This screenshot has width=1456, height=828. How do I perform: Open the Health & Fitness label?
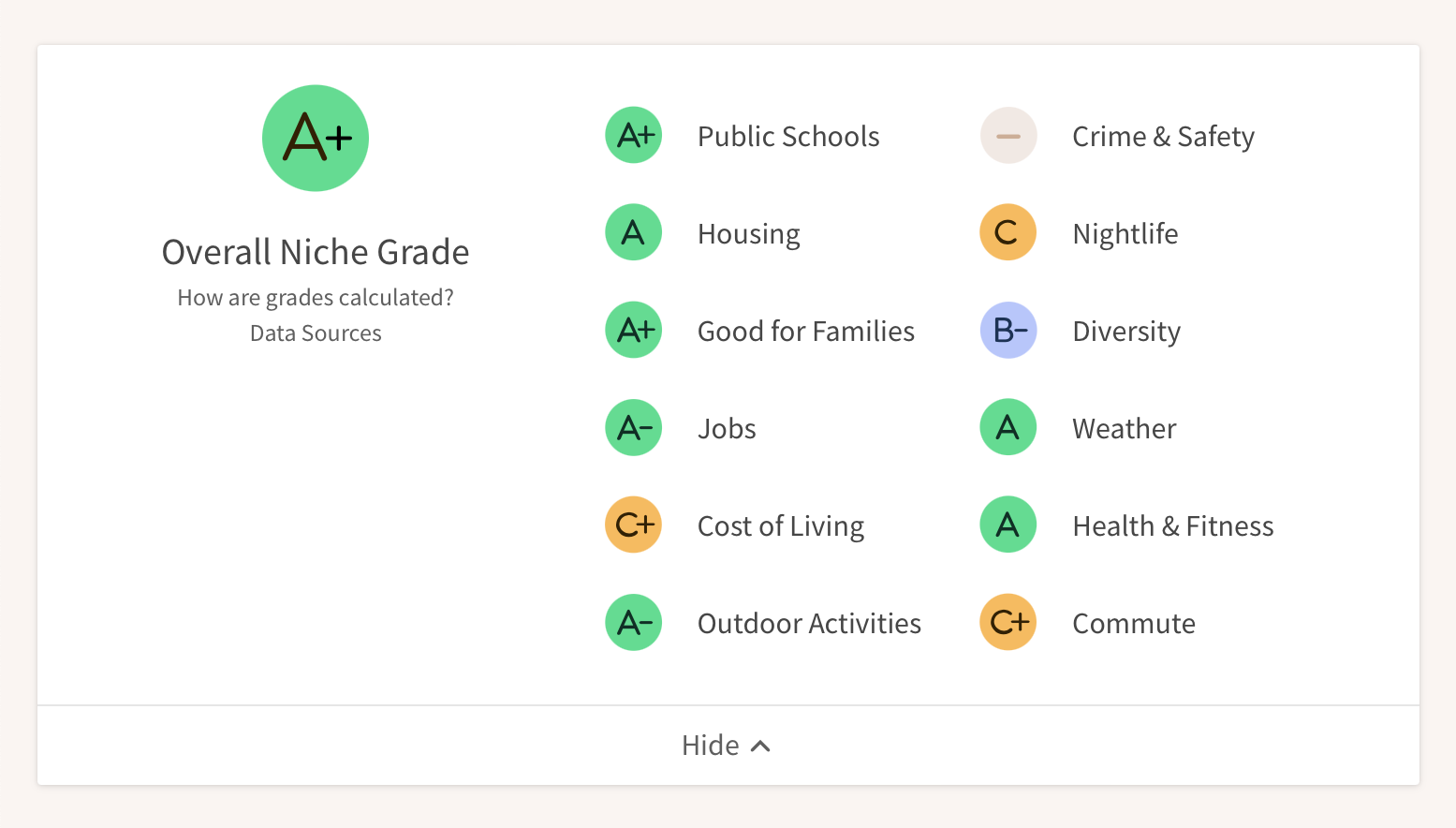coord(1172,526)
